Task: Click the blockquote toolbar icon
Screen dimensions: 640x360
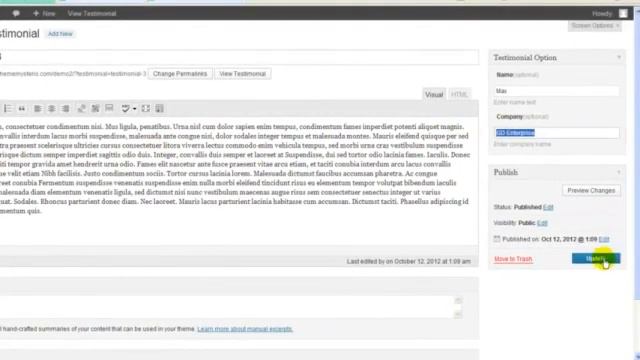Action: (x=22, y=109)
